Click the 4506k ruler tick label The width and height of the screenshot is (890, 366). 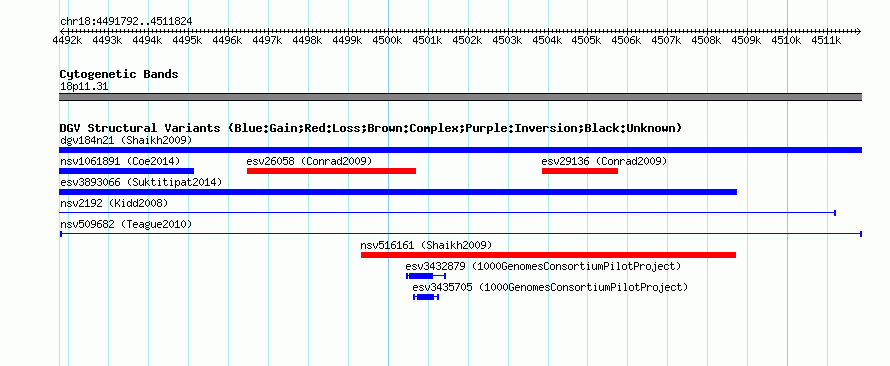pyautogui.click(x=627, y=40)
